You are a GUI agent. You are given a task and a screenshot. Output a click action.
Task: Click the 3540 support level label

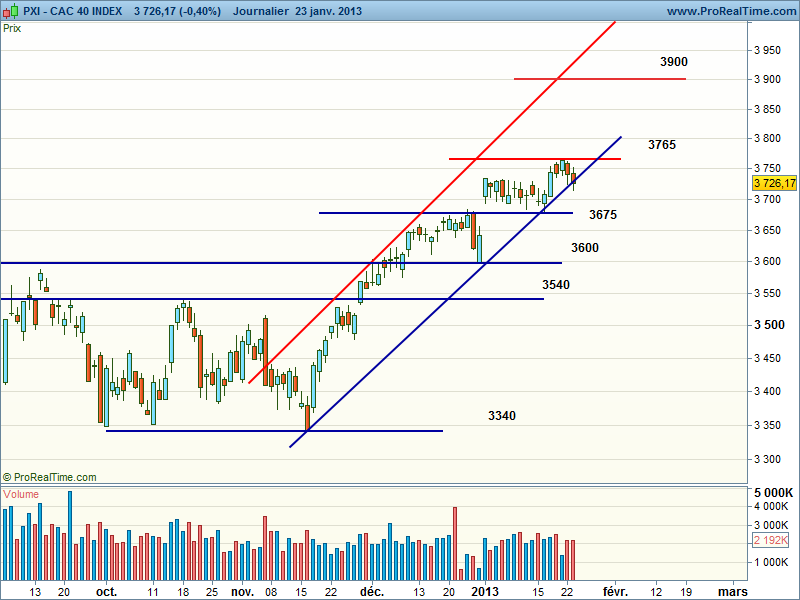coord(556,285)
